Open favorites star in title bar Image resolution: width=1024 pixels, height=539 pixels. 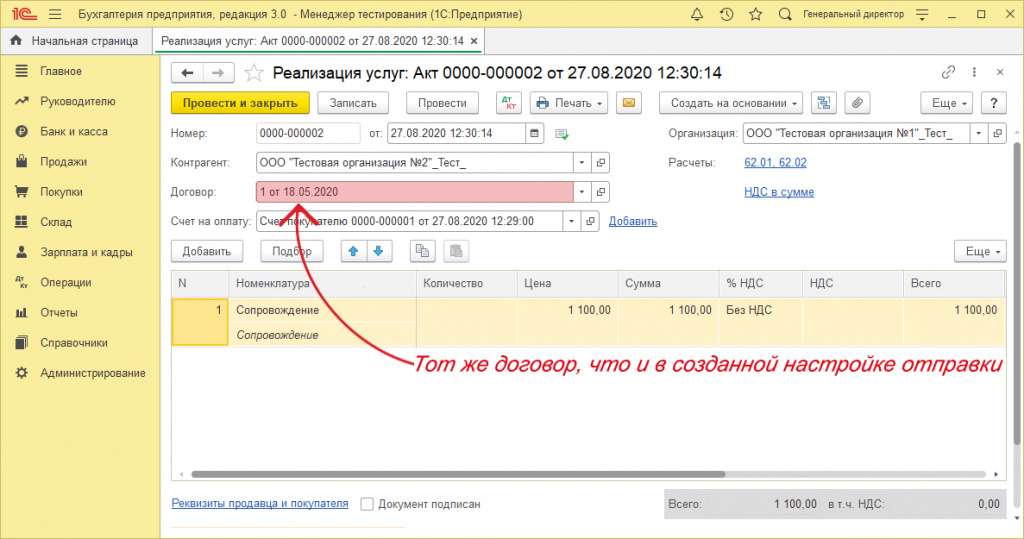[756, 14]
